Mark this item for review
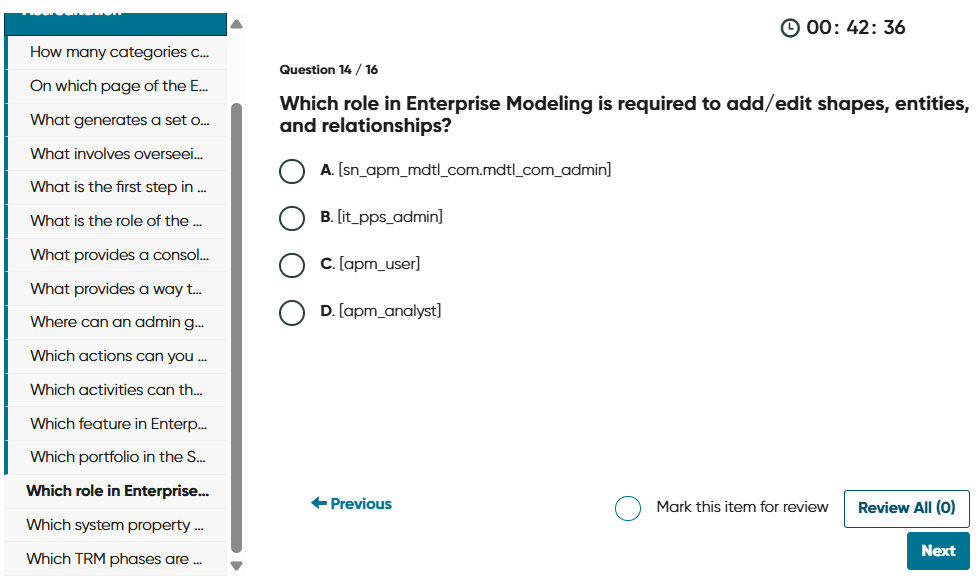 coord(628,508)
